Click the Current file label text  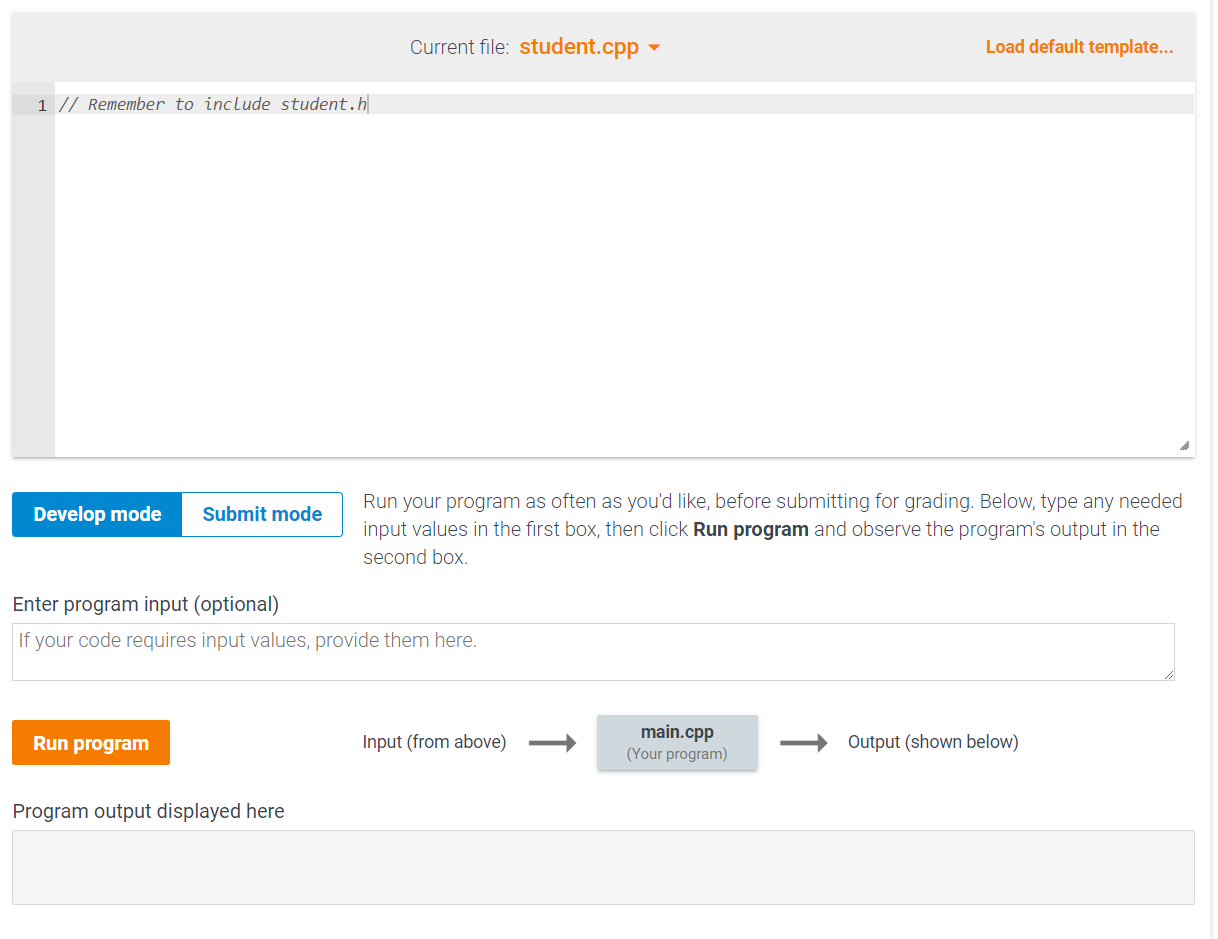coord(459,47)
